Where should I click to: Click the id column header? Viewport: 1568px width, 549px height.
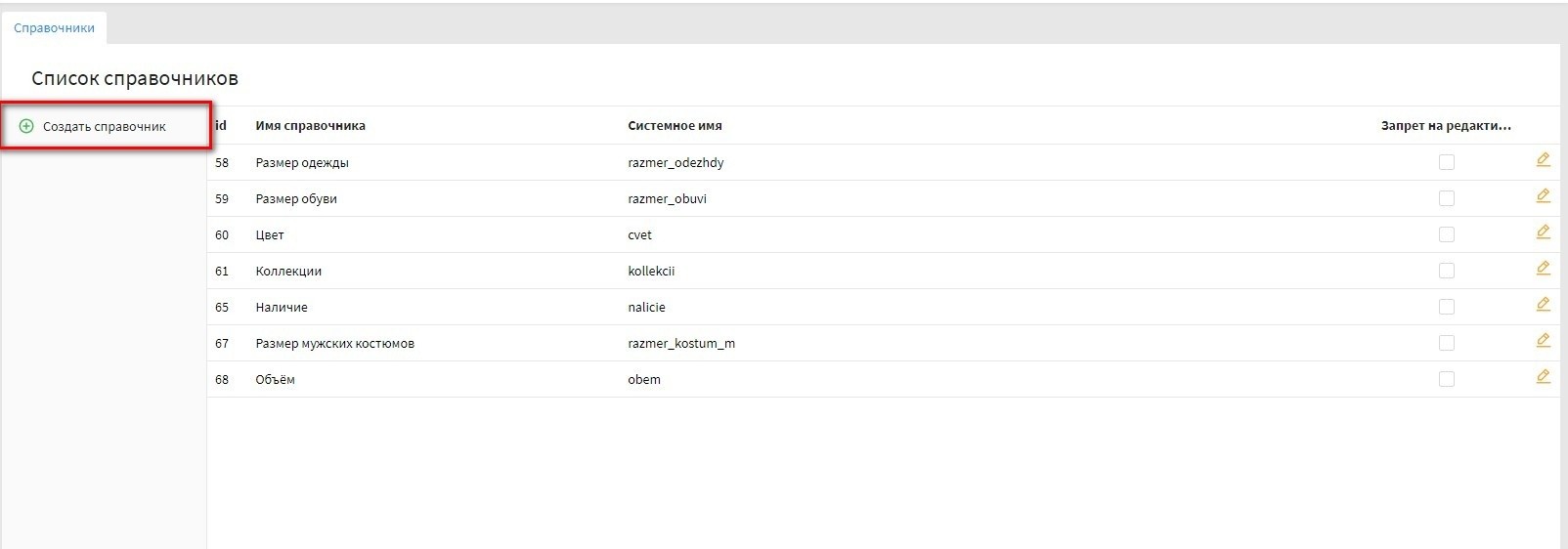click(221, 125)
